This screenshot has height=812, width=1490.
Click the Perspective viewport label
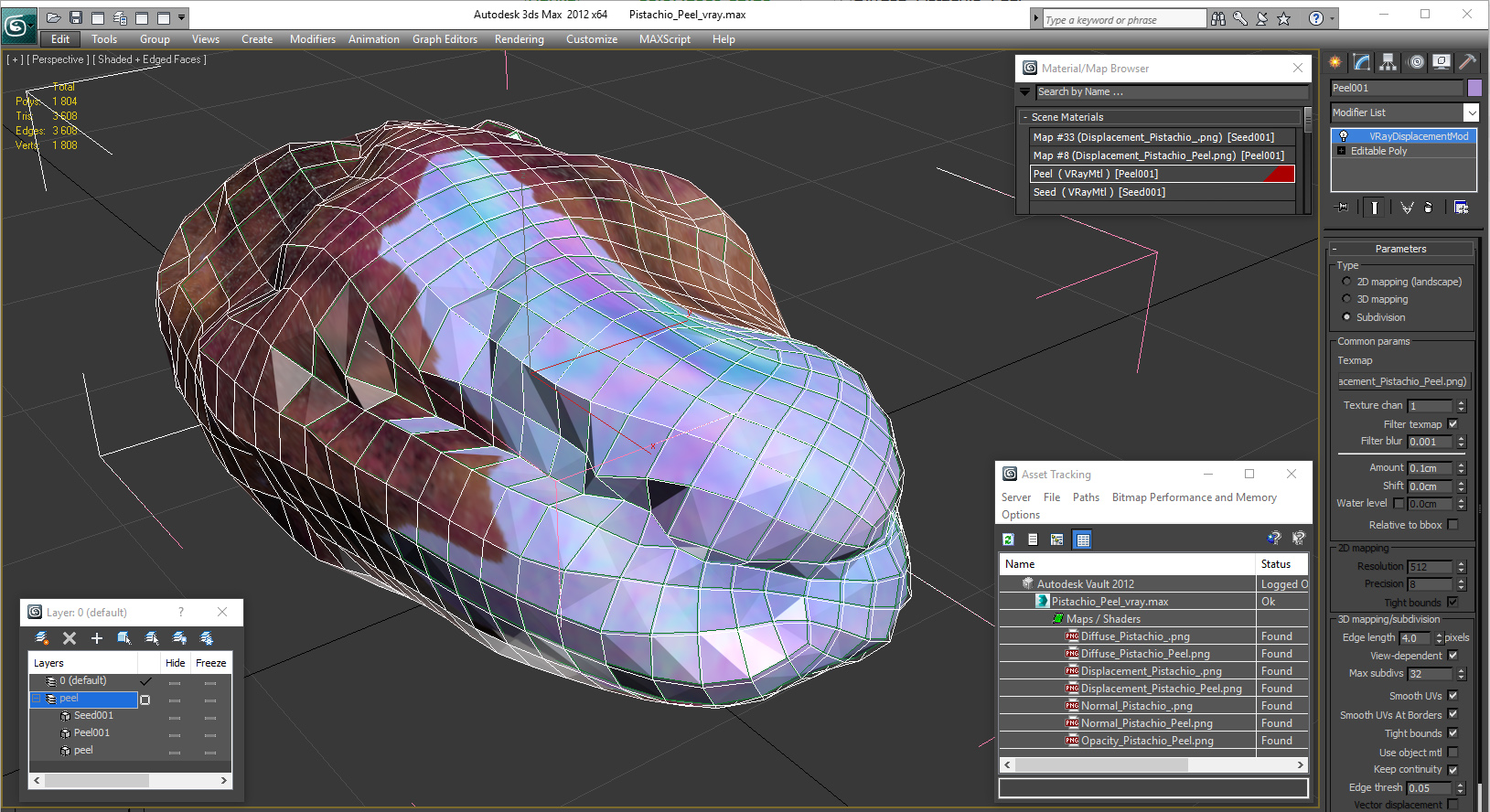click(x=58, y=59)
